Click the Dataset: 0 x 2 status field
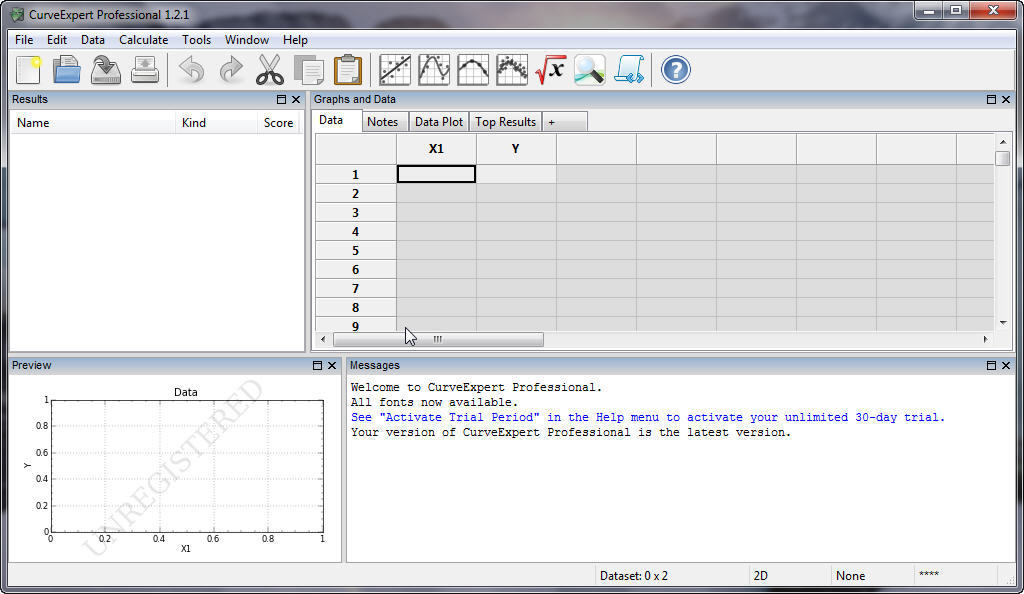This screenshot has height=594, width=1024. [x=670, y=576]
